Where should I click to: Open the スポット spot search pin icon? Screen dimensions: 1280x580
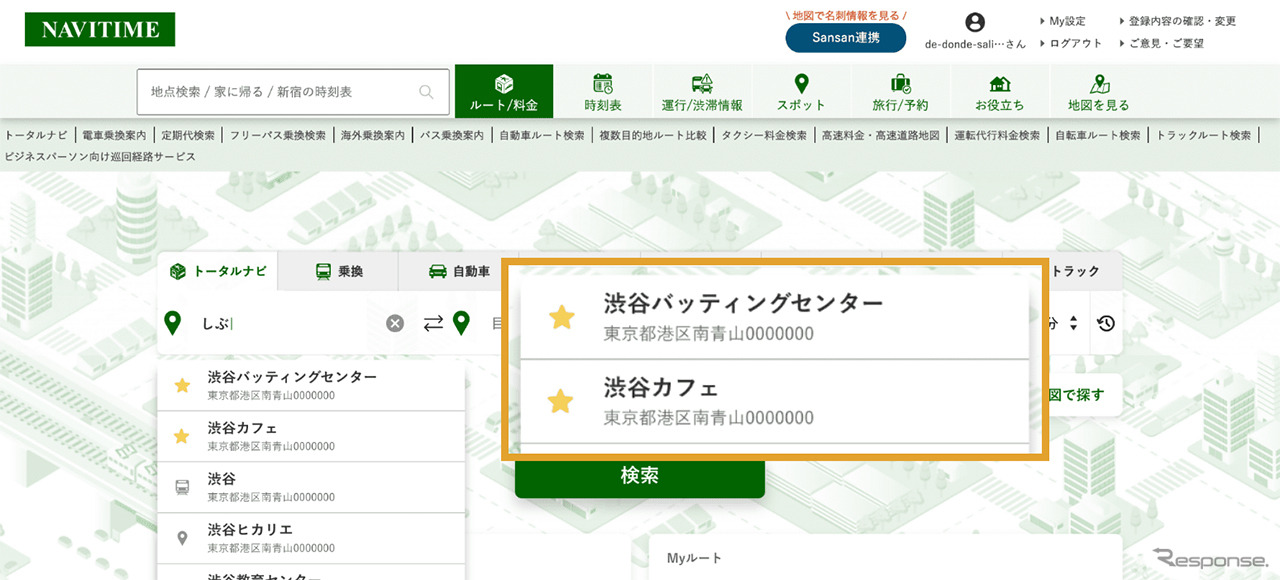pyautogui.click(x=800, y=85)
